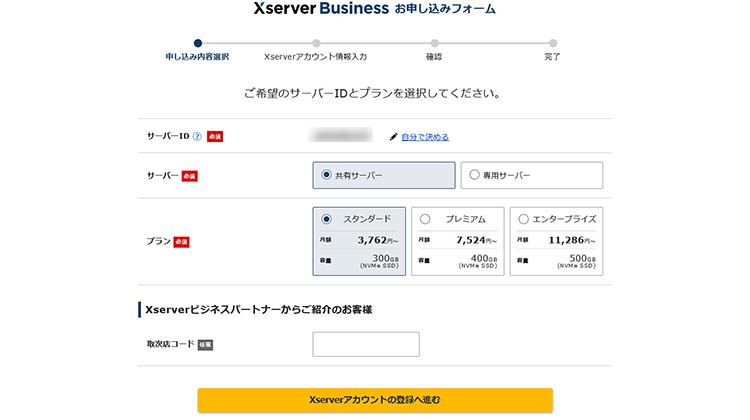Click the pencil icon beside 自分で決める

(394, 137)
